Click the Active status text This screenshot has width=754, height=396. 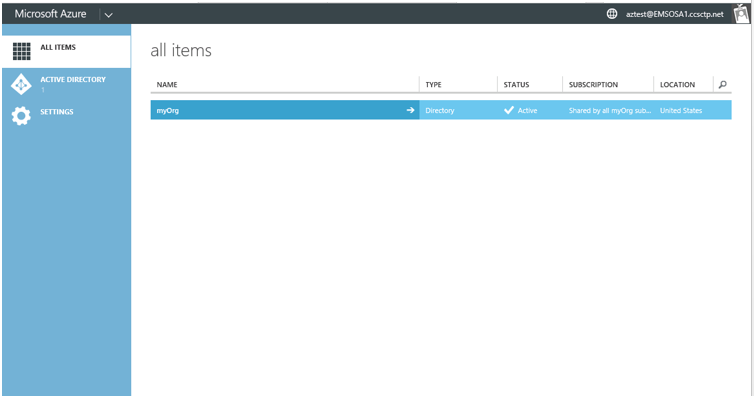[528, 111]
